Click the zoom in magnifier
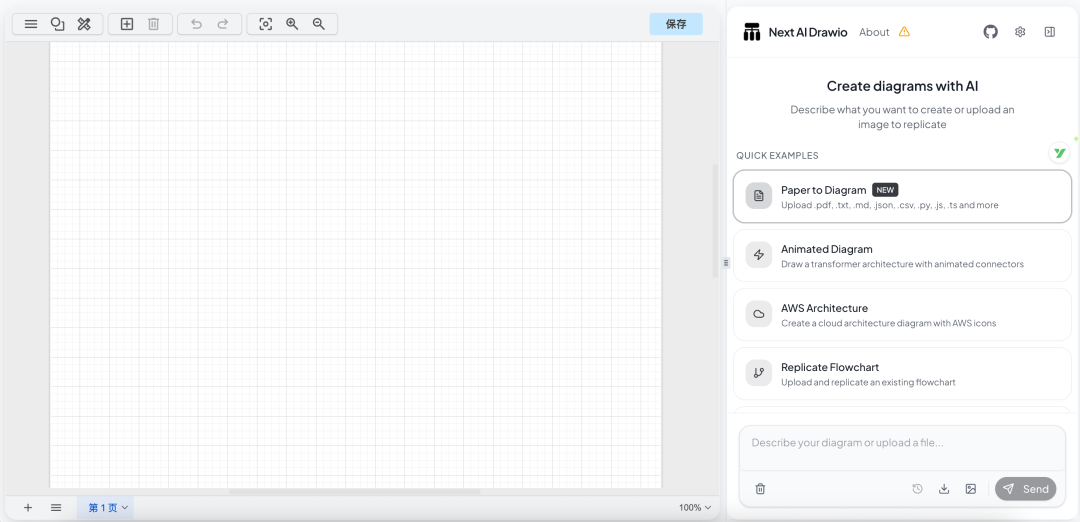Viewport: 1080px width, 522px height. tap(292, 24)
